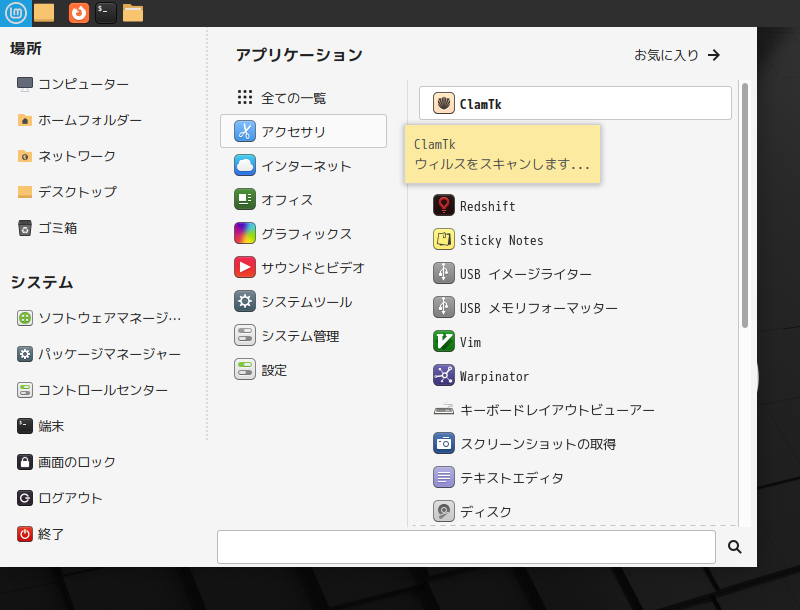Select the システムツール category
This screenshot has height=610, width=800.
coord(303,301)
